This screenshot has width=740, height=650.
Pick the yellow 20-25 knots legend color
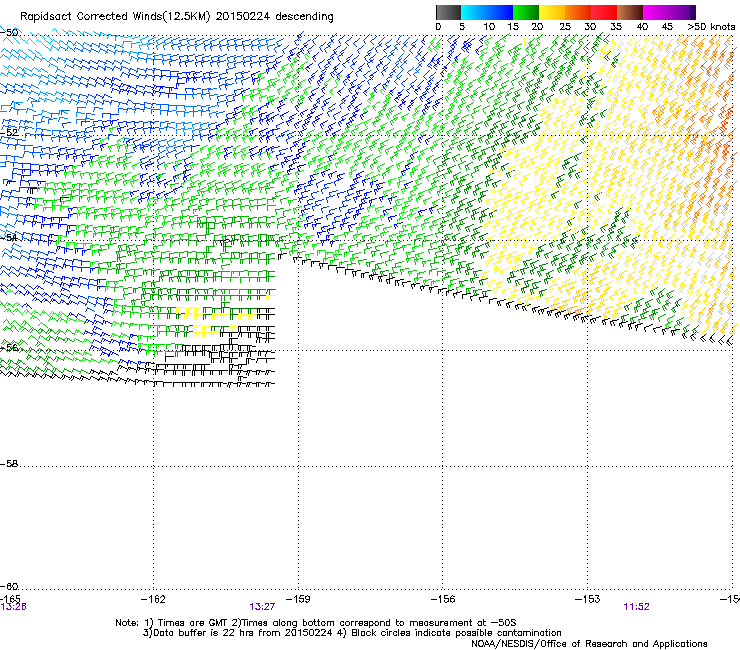[552, 12]
